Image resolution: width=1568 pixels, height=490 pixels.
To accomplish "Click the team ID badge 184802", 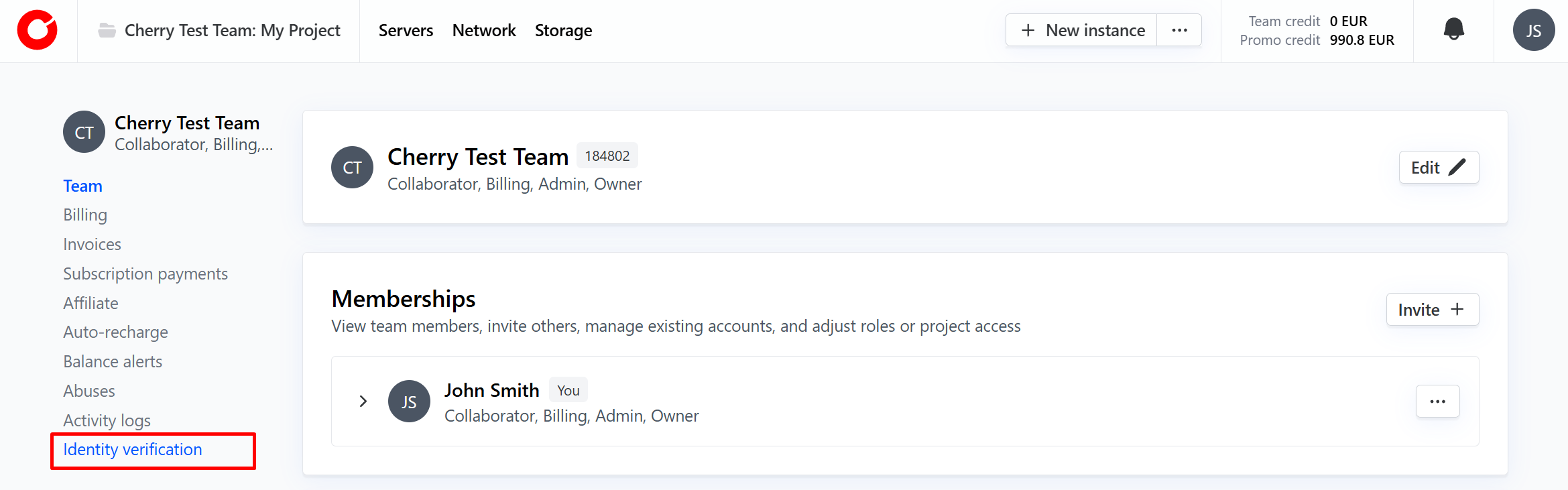I will click(607, 156).
